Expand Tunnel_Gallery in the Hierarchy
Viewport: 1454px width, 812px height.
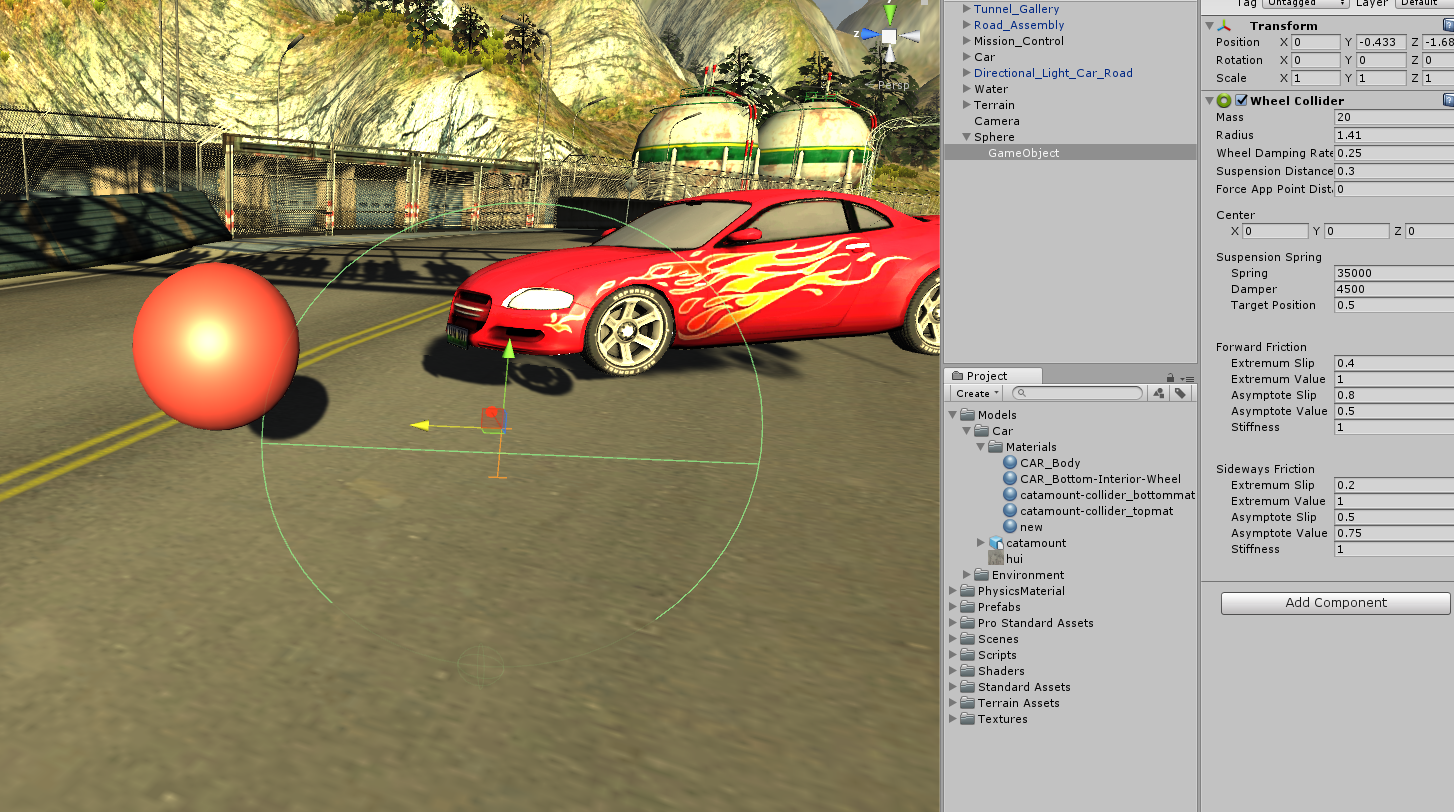[966, 9]
